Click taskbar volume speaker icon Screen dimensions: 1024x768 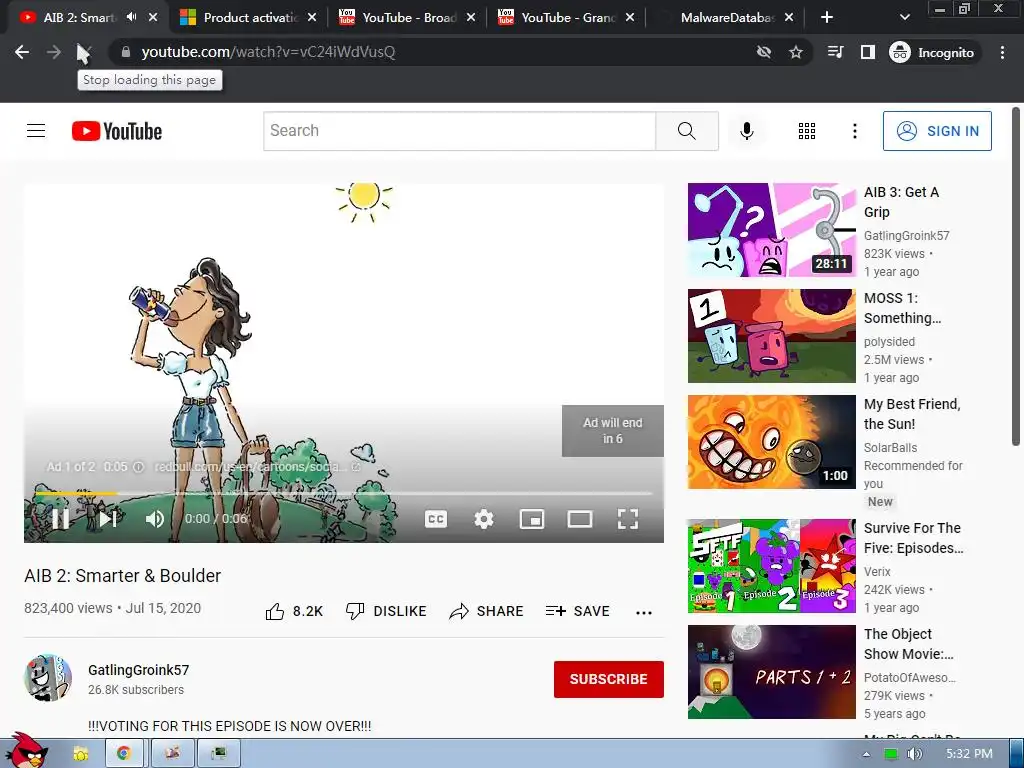pyautogui.click(x=914, y=754)
